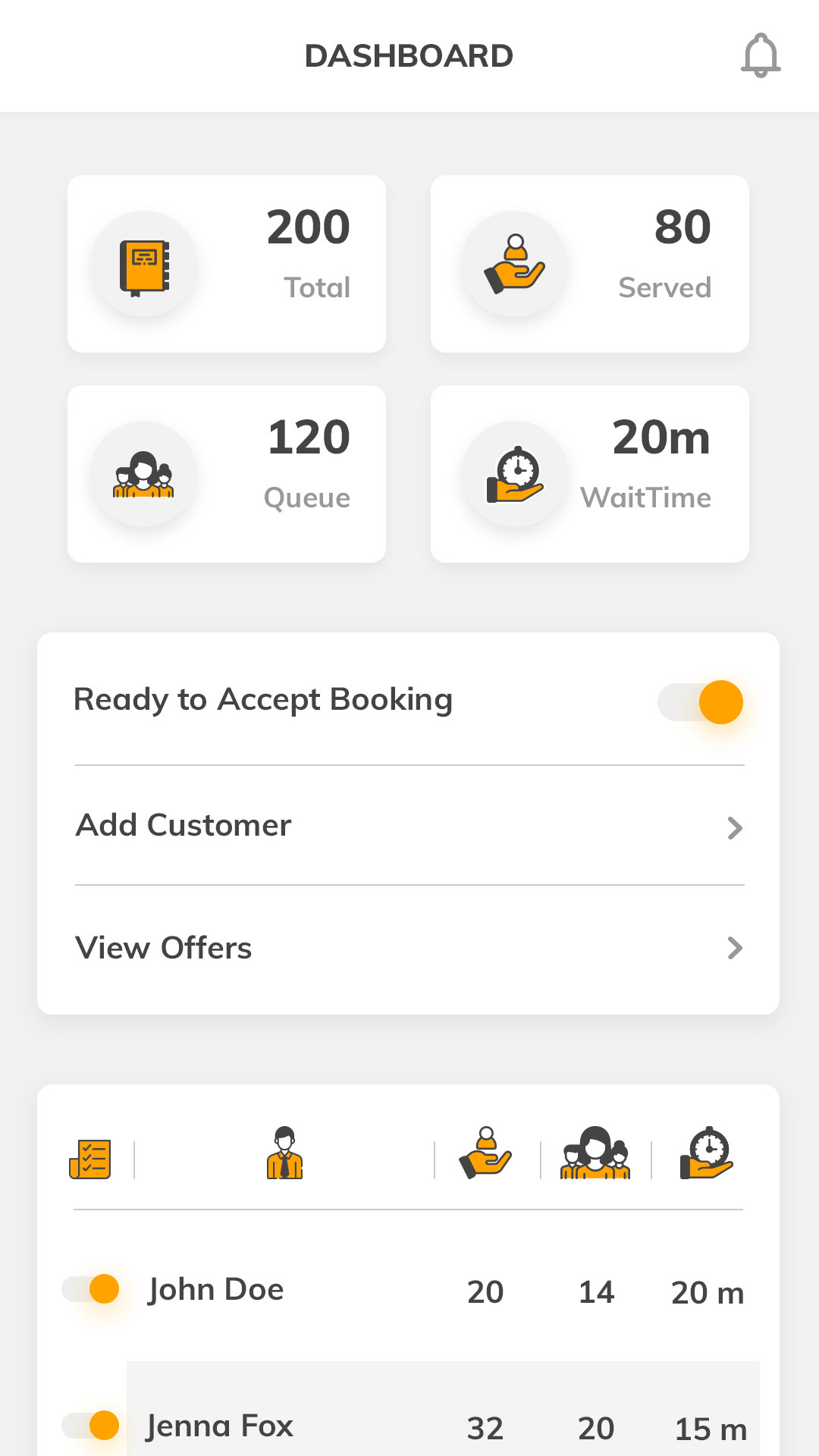The image size is (819, 1456).
Task: Open the 120 Queue stat card
Action: (x=227, y=474)
